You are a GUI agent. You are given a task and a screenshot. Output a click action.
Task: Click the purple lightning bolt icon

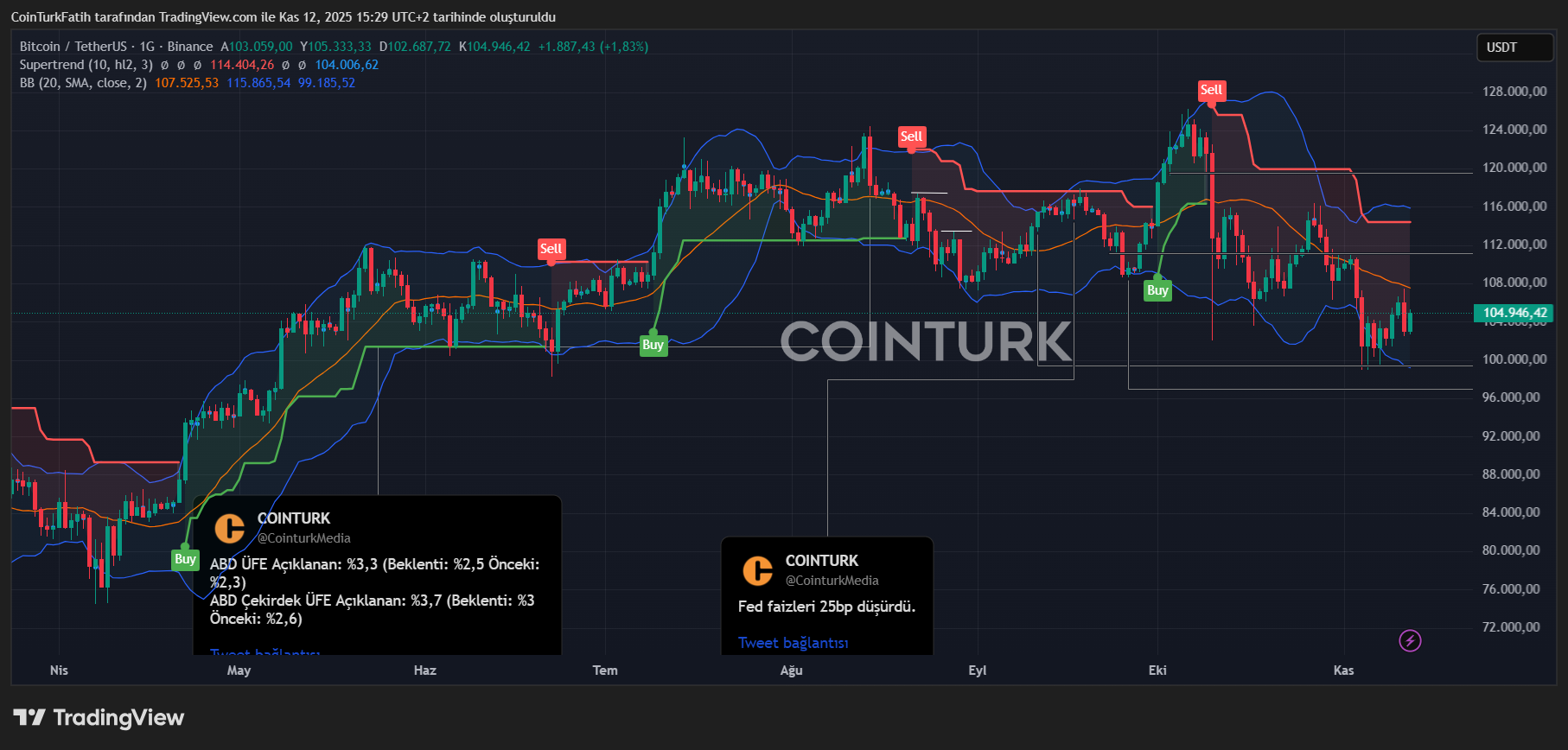point(1410,641)
